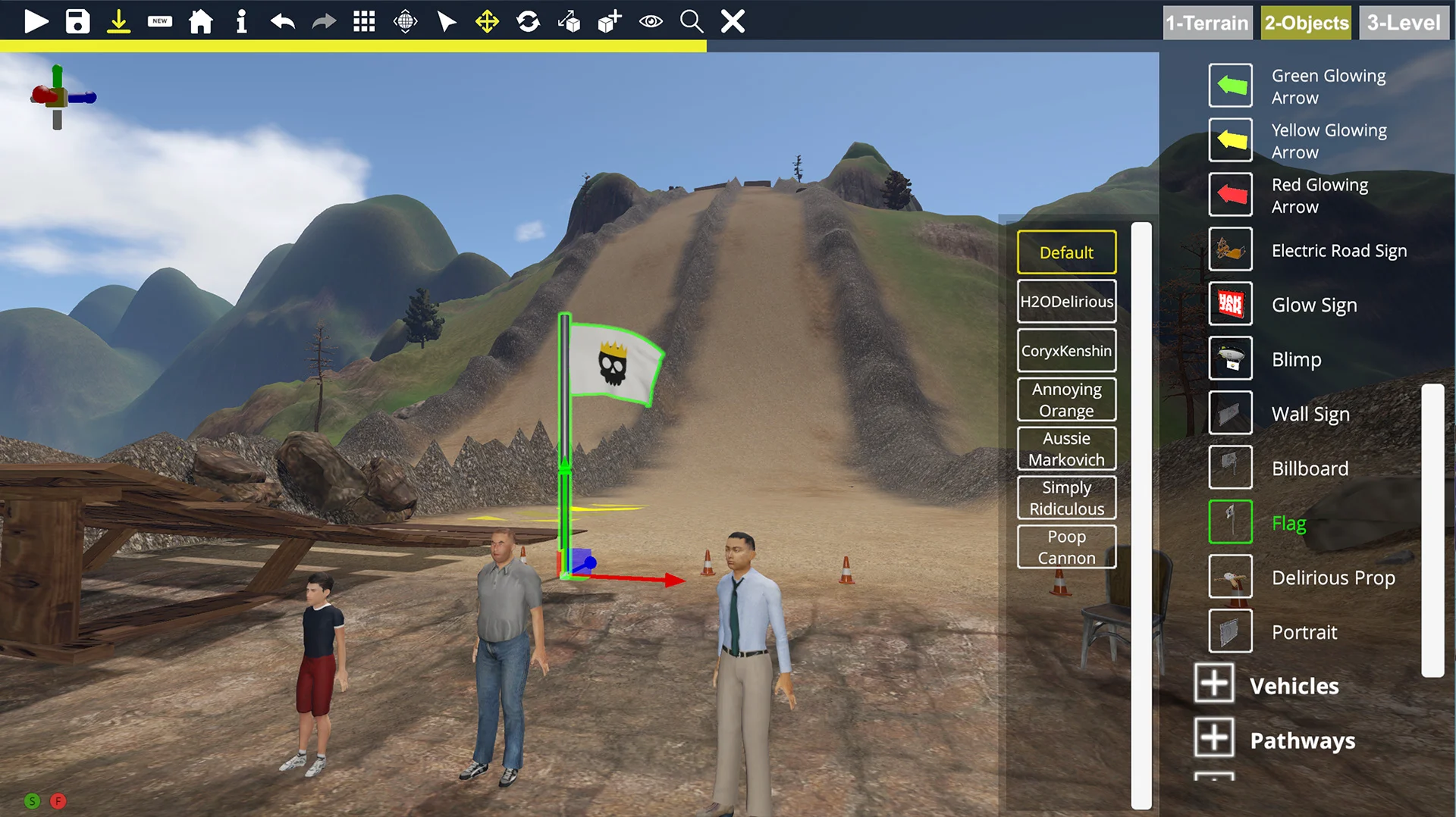Open the Home menu icon
Image resolution: width=1456 pixels, height=817 pixels.
coord(200,21)
